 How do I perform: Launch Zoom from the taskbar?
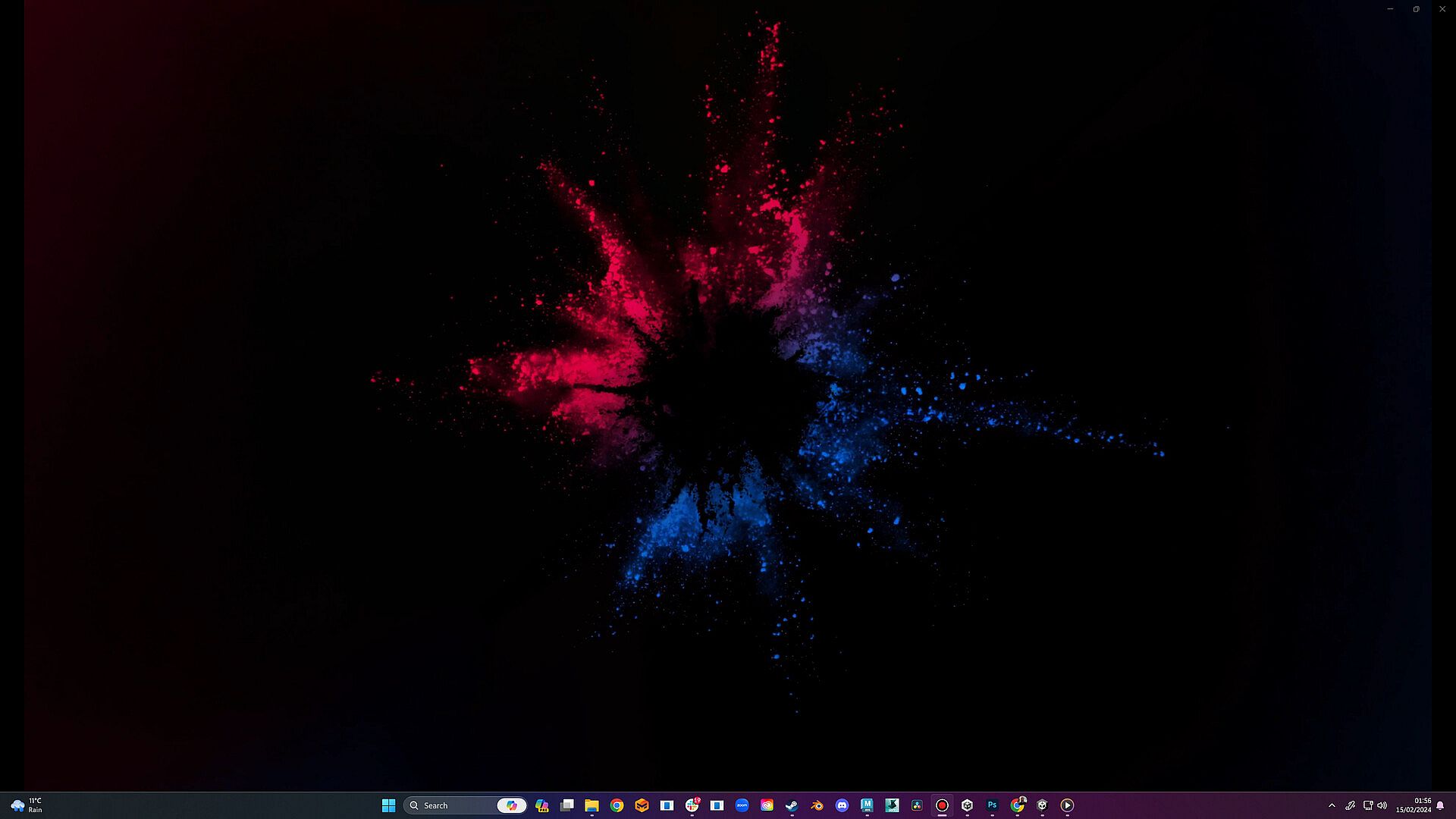[x=742, y=805]
